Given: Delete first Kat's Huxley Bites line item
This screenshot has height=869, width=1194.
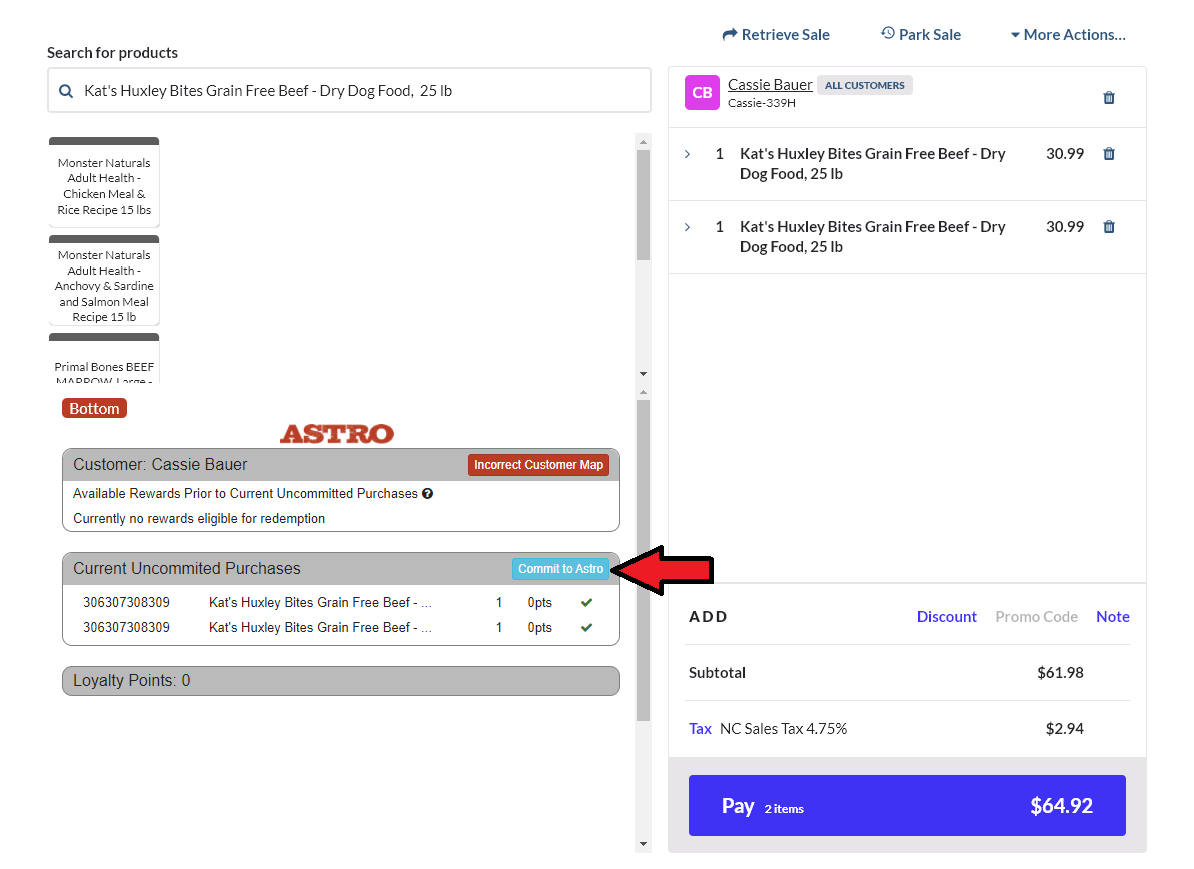Looking at the screenshot, I should (1108, 154).
